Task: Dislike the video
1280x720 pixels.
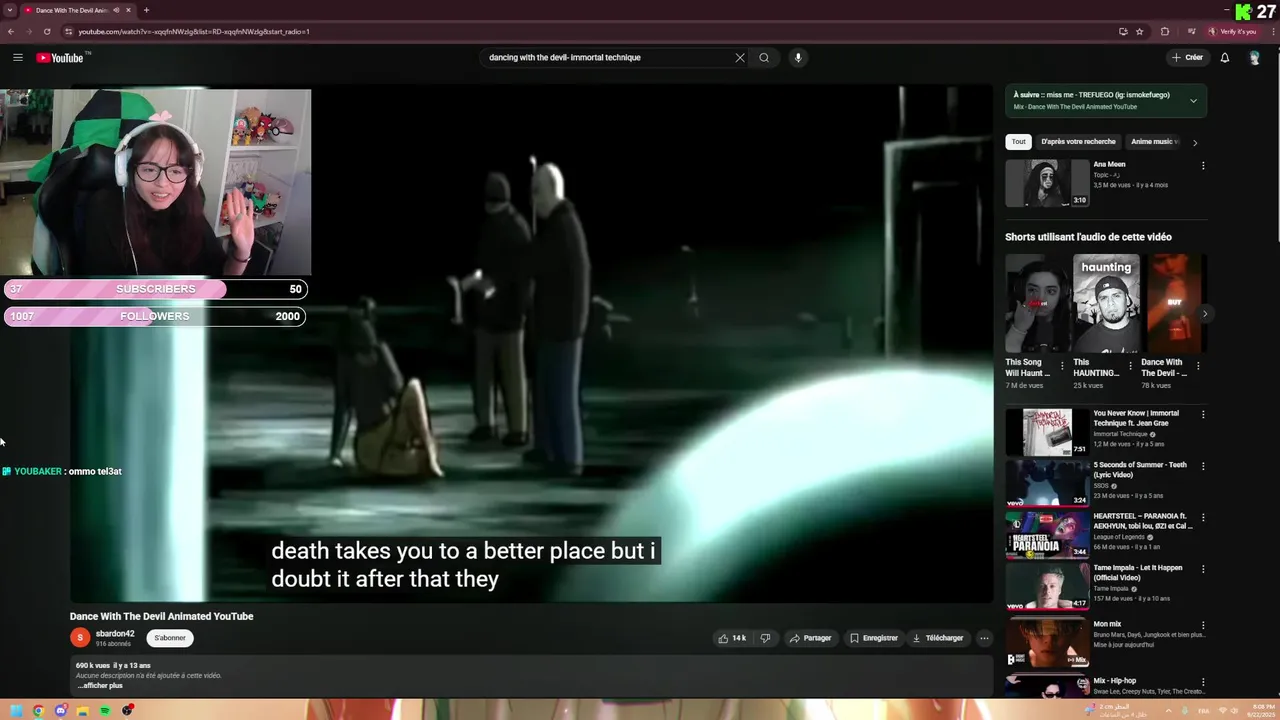Action: point(766,638)
